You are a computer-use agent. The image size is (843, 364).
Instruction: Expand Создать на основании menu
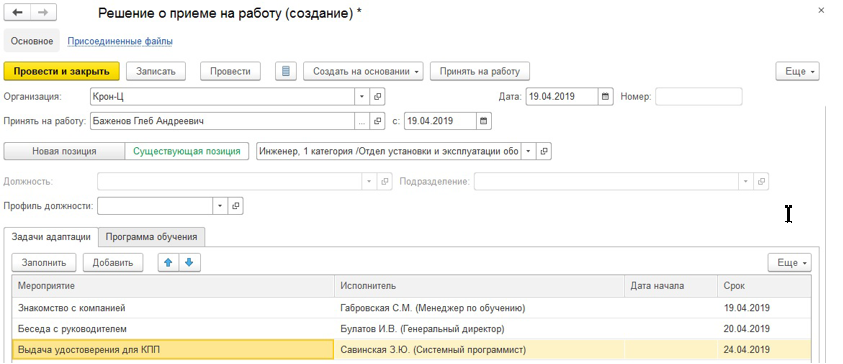[363, 72]
